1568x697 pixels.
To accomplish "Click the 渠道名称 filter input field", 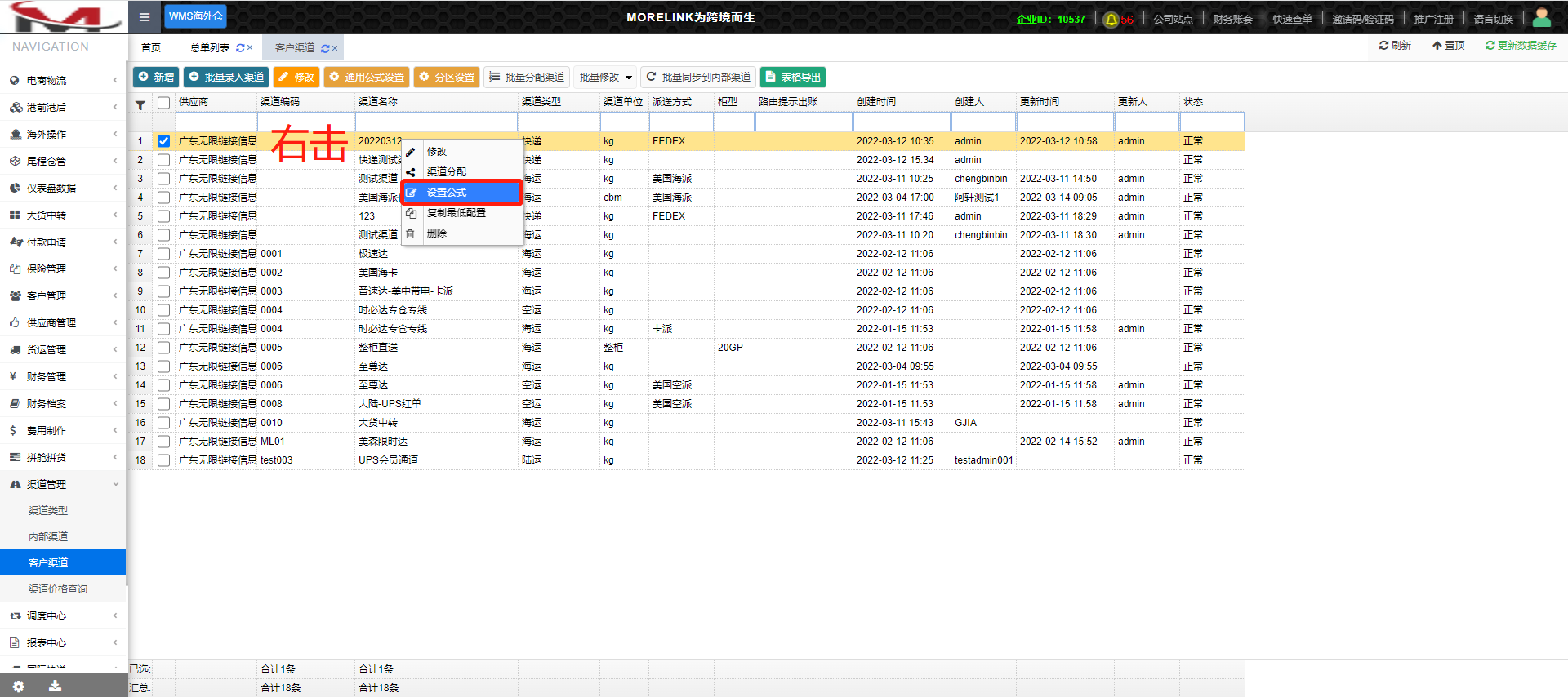I will [x=436, y=122].
